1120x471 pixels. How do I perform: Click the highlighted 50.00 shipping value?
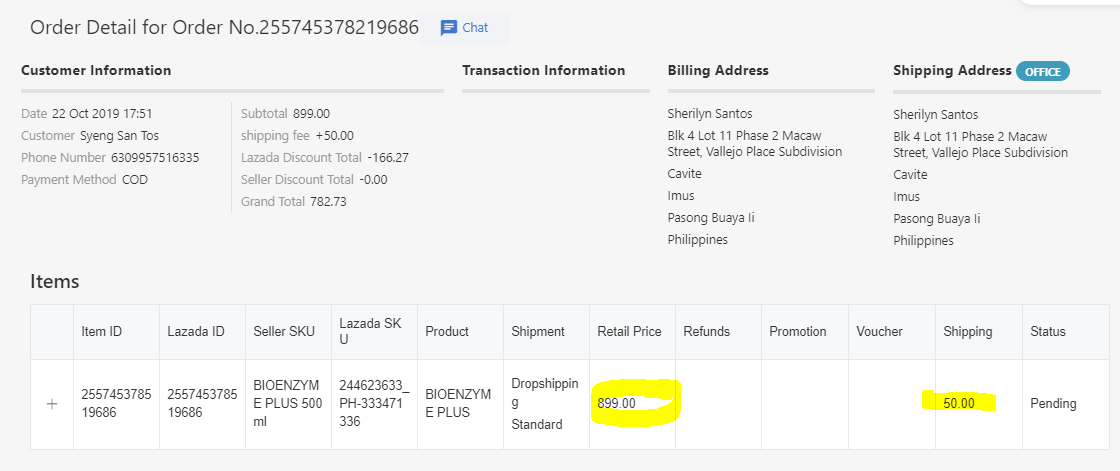959,403
